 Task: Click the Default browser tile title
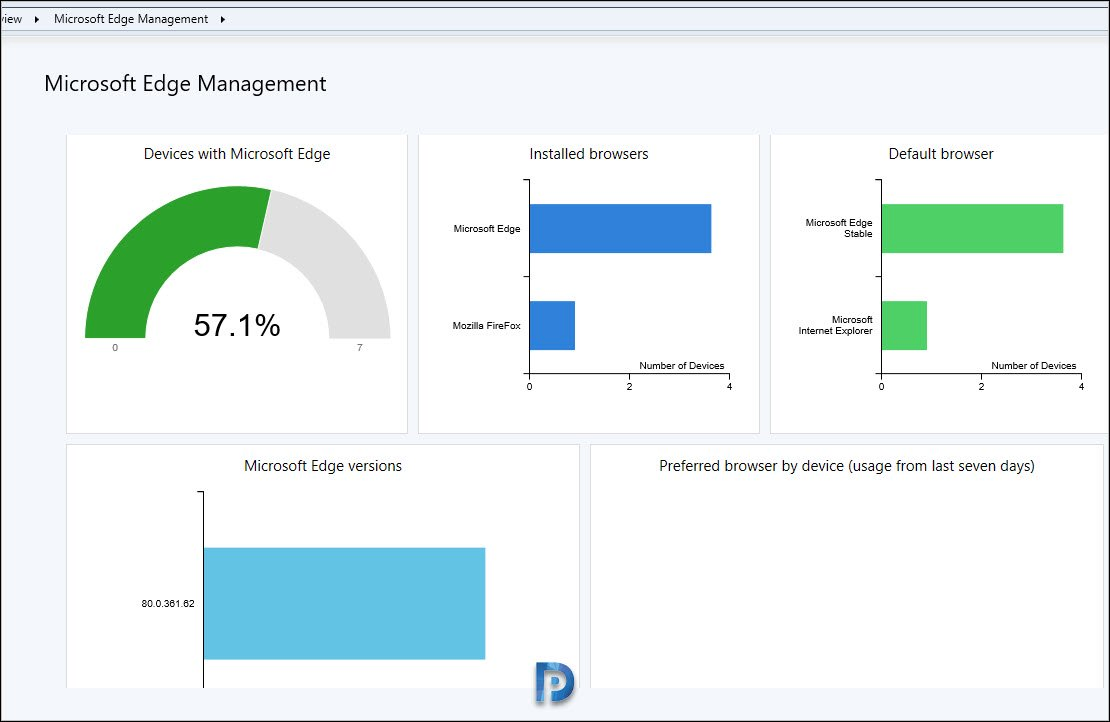tap(941, 154)
